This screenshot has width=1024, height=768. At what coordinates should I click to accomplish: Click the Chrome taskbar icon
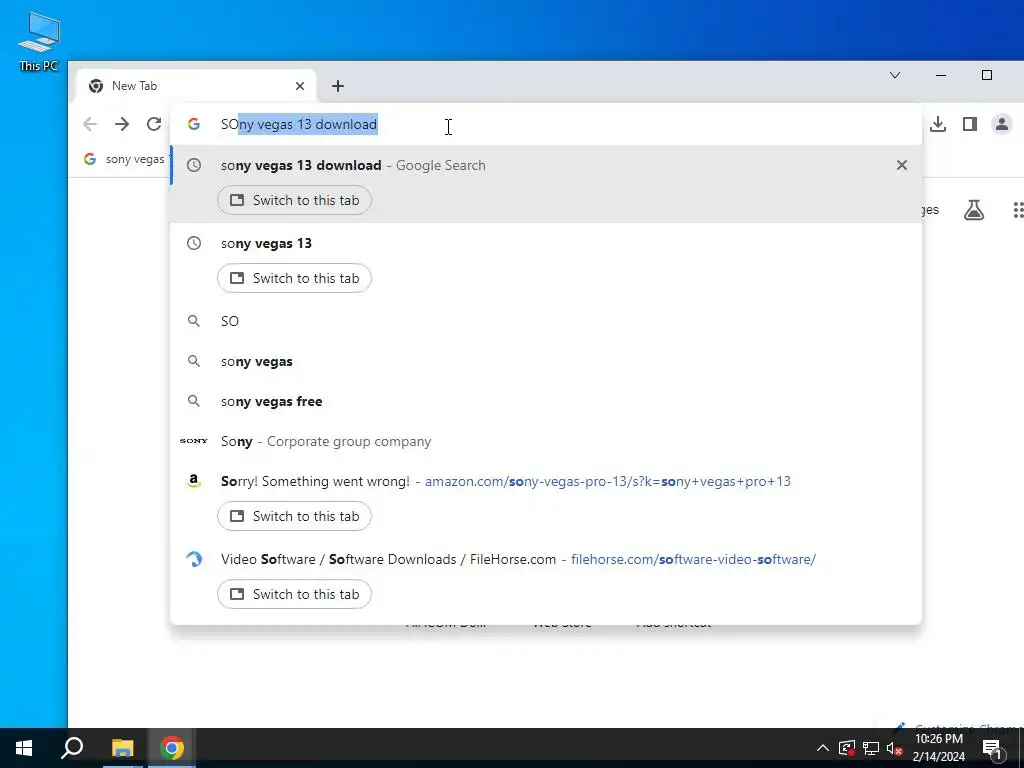(172, 748)
